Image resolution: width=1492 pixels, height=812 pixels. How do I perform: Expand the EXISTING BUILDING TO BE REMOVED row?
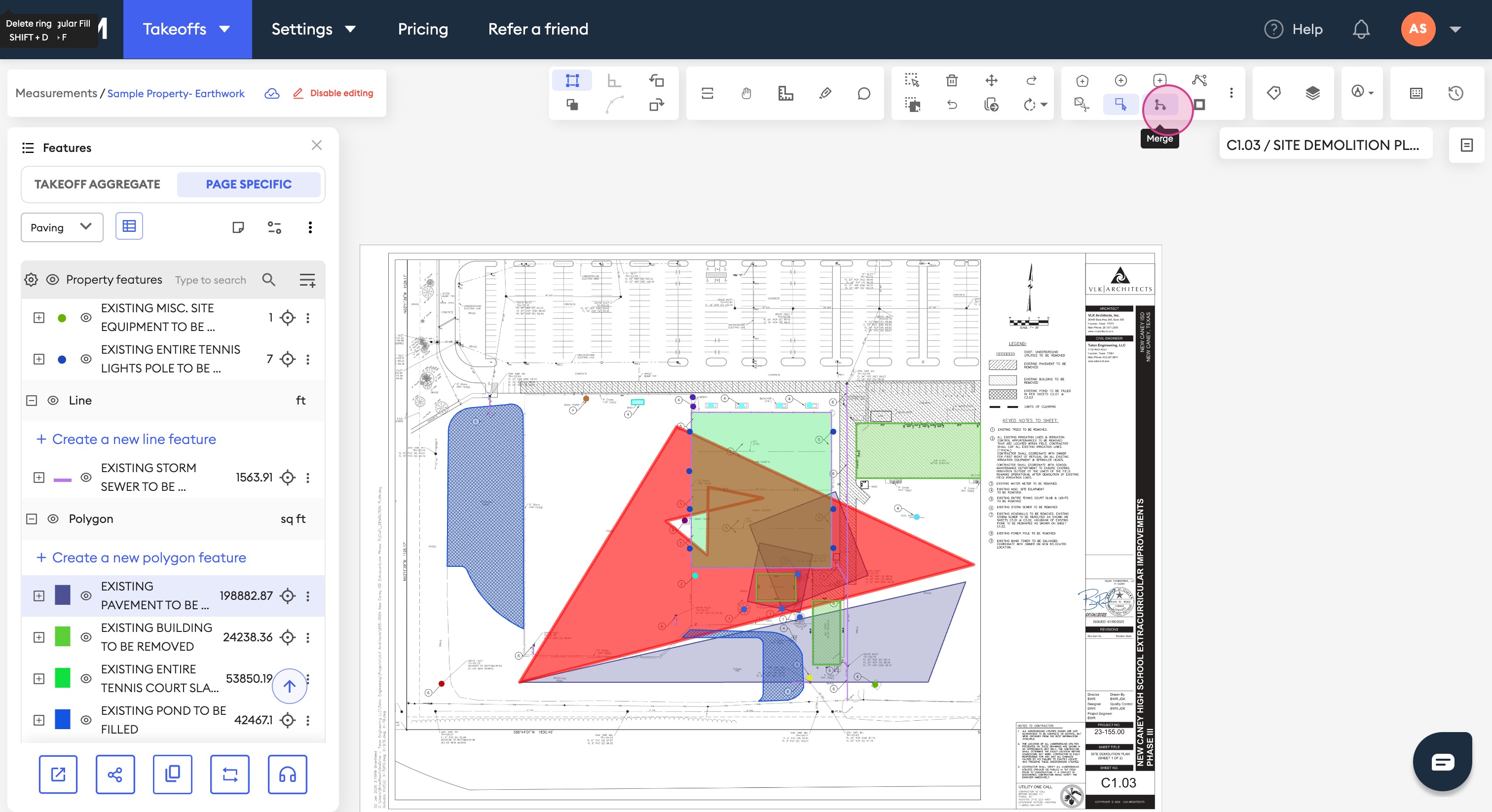point(39,637)
